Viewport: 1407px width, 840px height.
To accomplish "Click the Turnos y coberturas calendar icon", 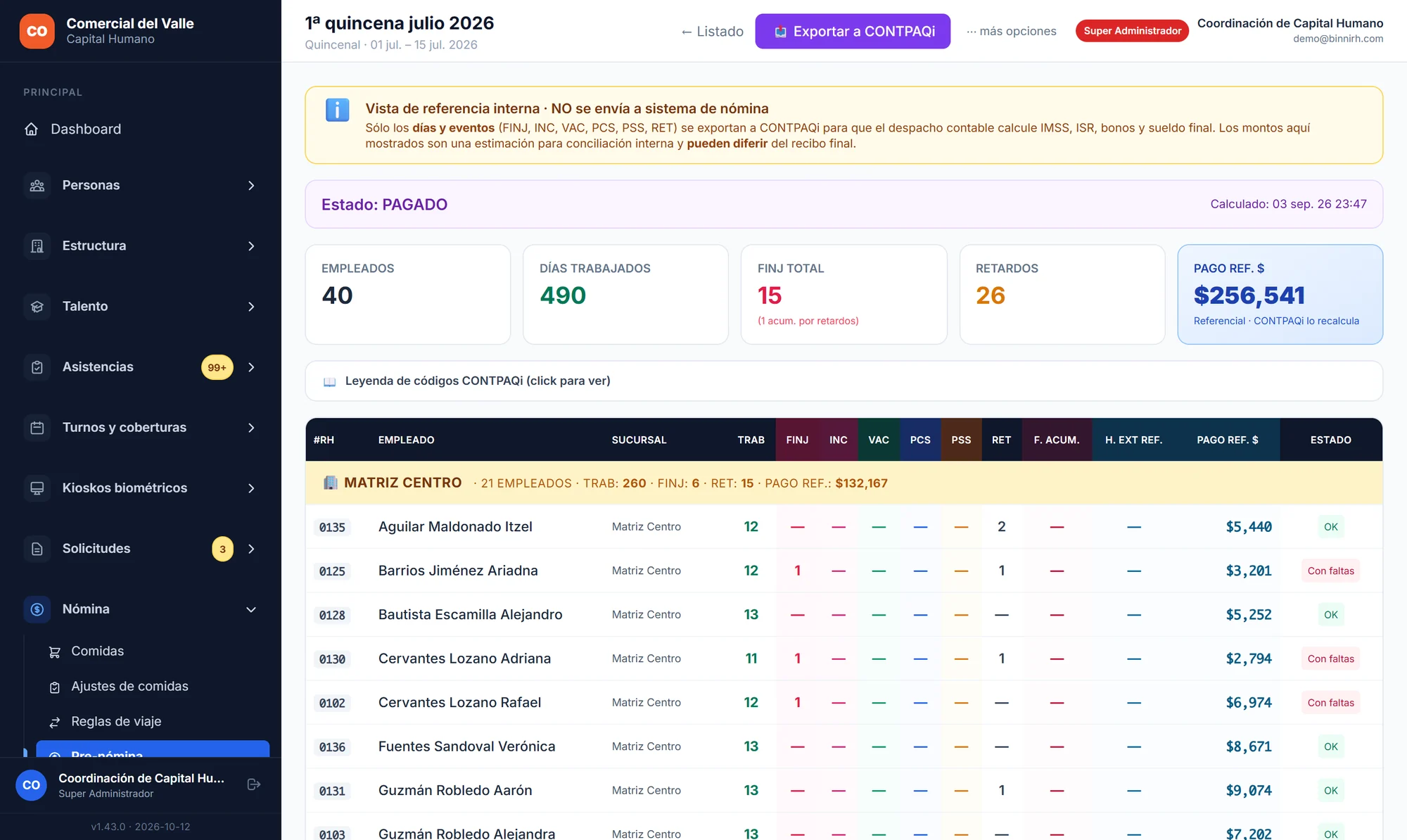I will tap(37, 427).
